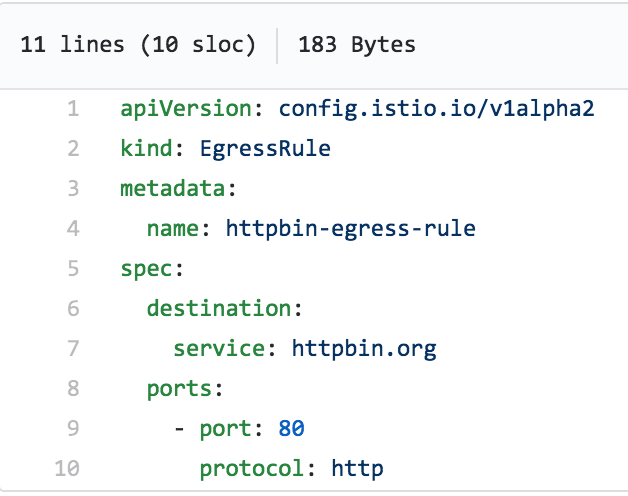Click line number 7 for the service line
Screen dimensions: 628x496
point(72,349)
